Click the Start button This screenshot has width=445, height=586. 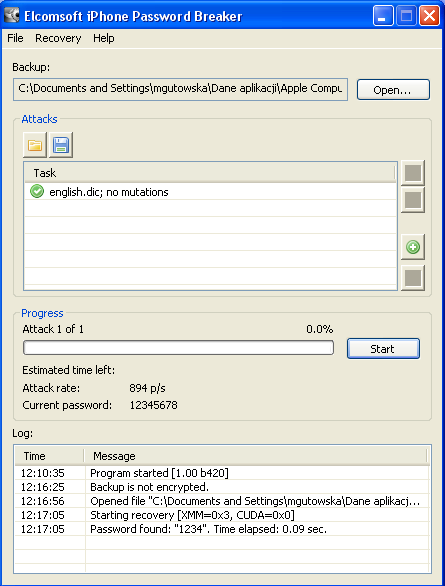383,349
